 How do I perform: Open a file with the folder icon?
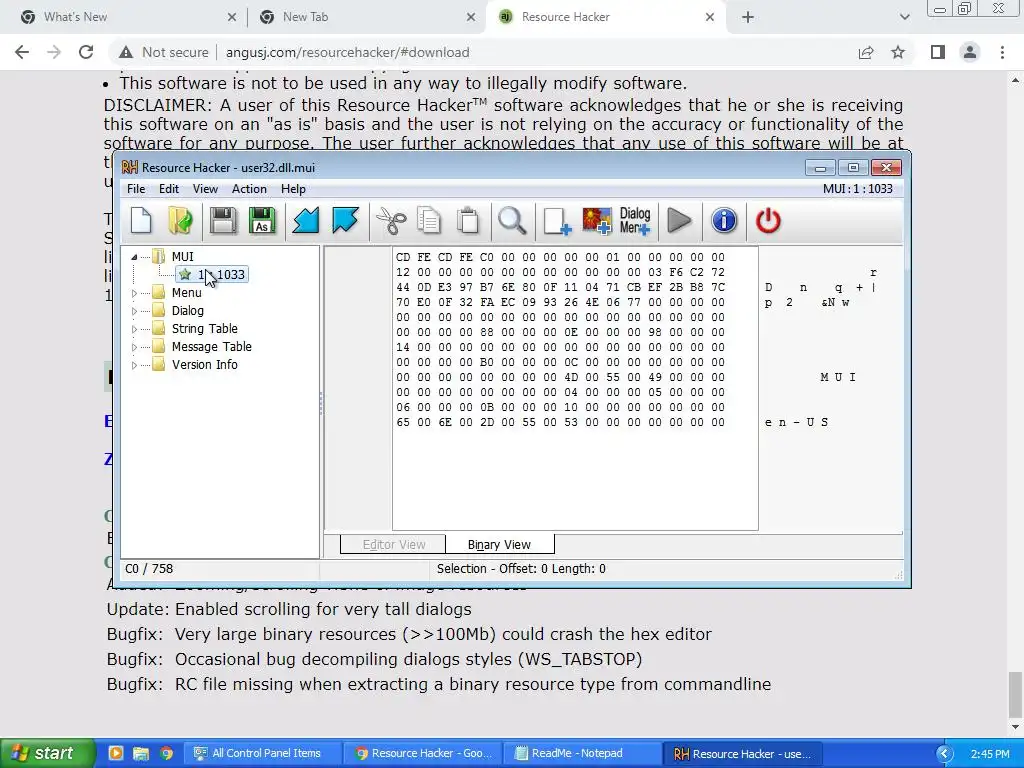tap(180, 221)
